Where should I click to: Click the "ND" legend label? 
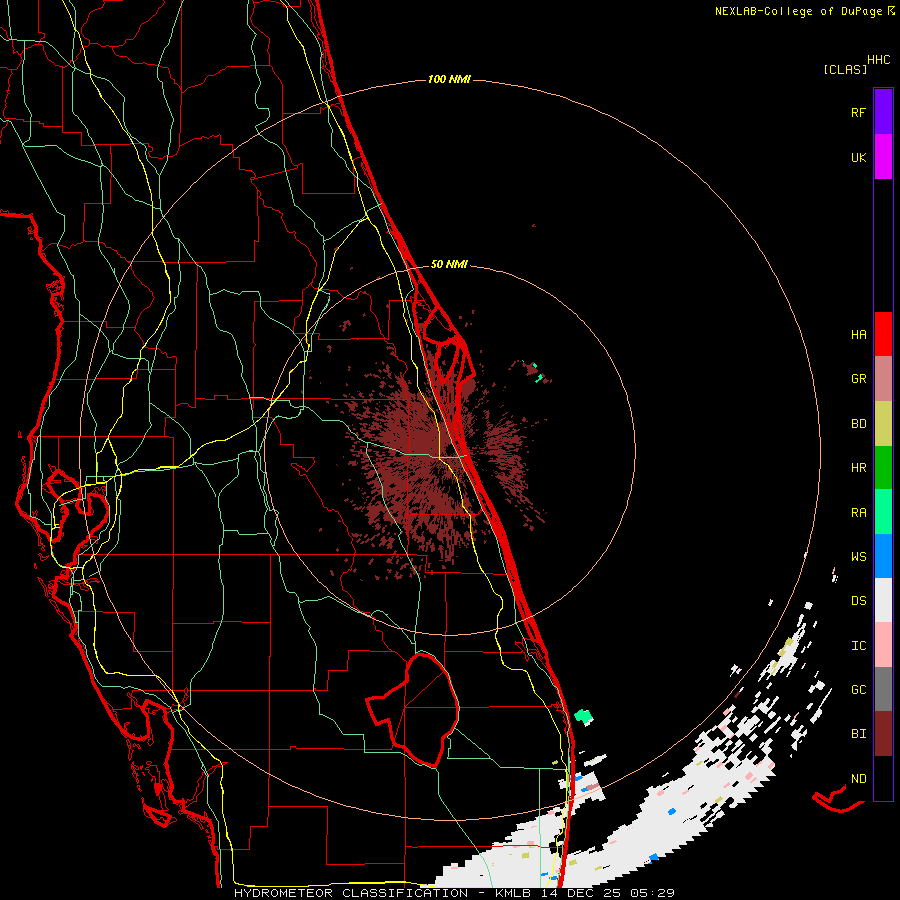point(858,779)
